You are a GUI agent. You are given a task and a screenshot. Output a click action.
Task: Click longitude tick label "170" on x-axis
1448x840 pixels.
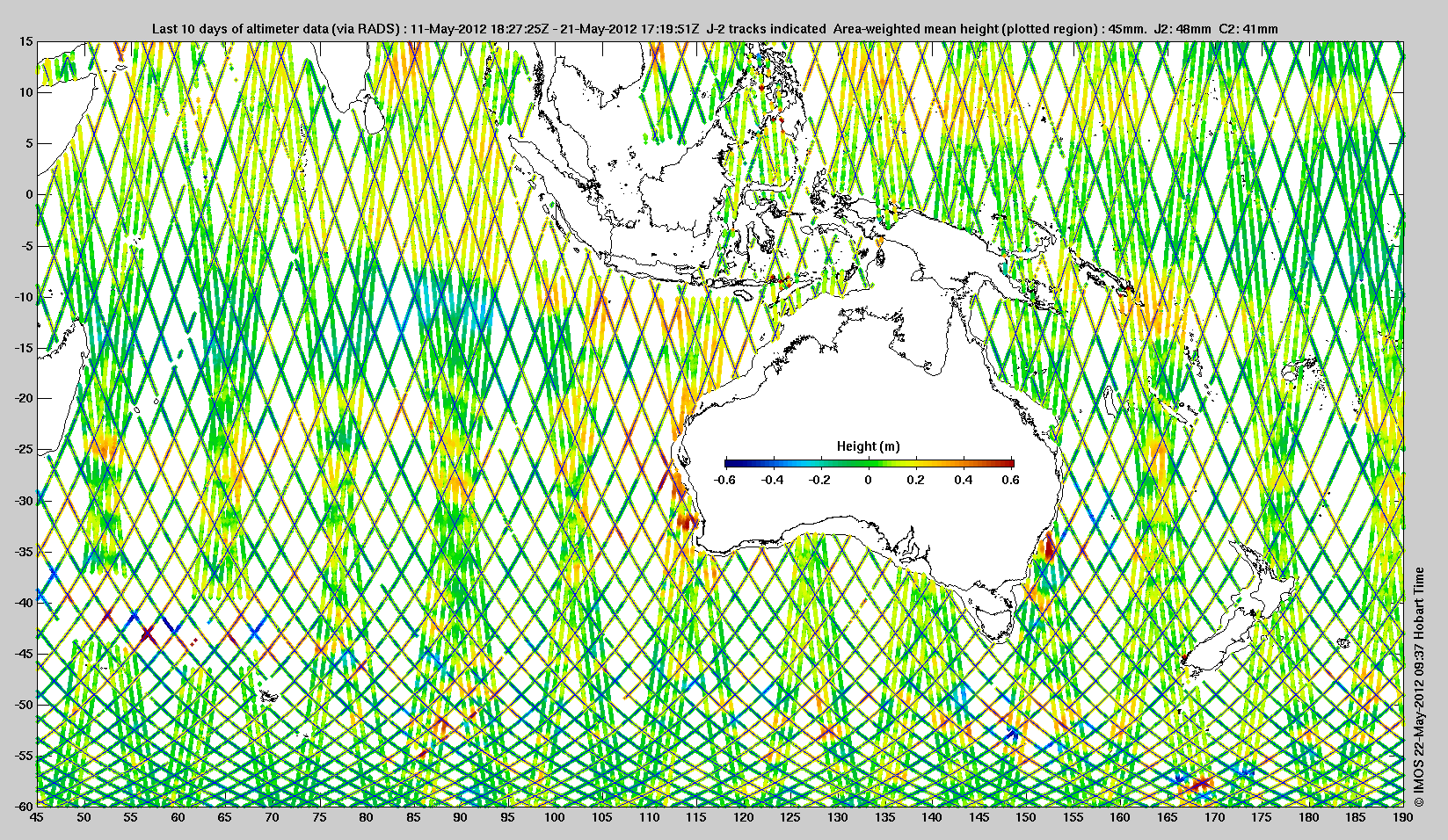(x=1214, y=817)
